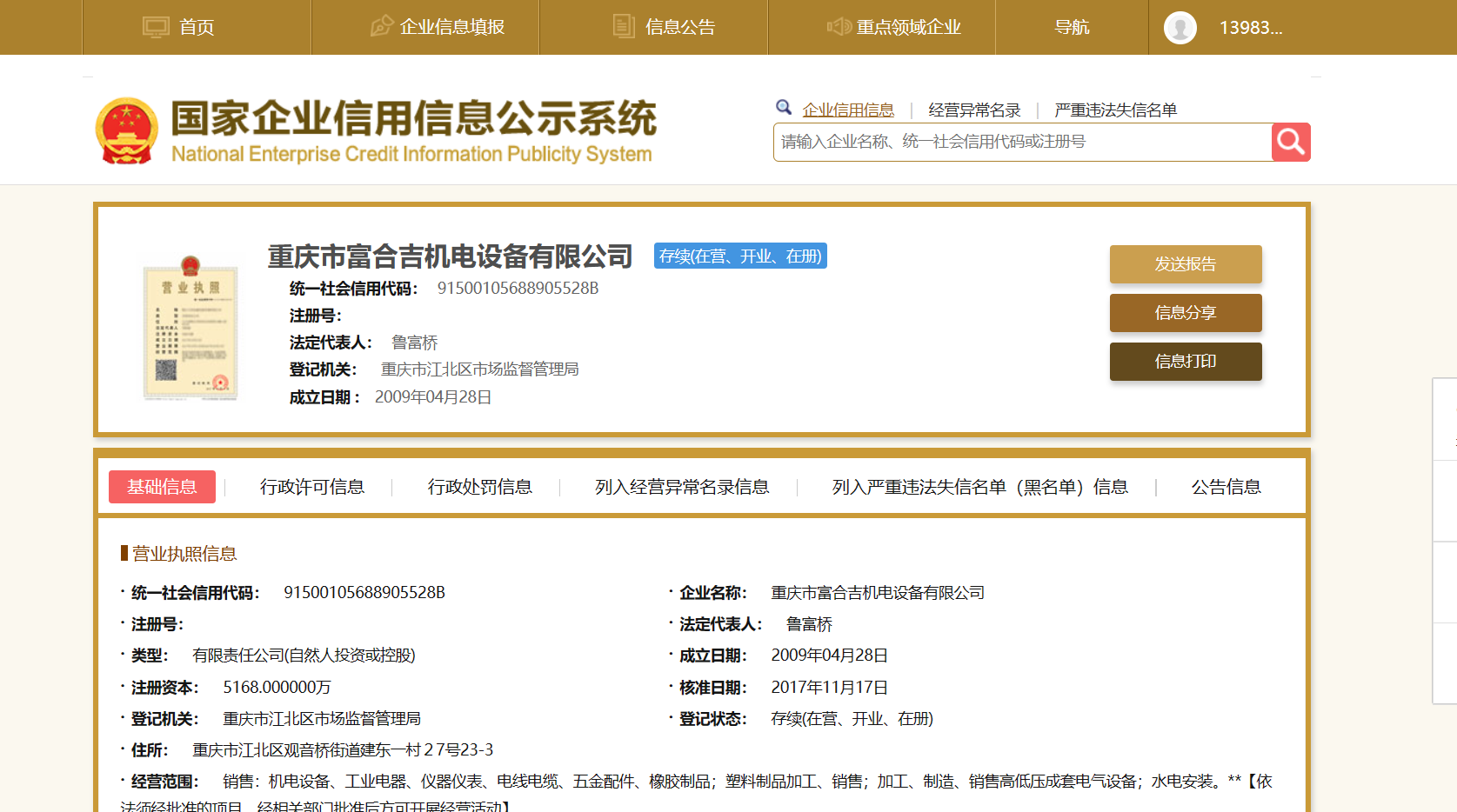Select the 经营异常名录 search category
The image size is (1457, 812).
[974, 110]
